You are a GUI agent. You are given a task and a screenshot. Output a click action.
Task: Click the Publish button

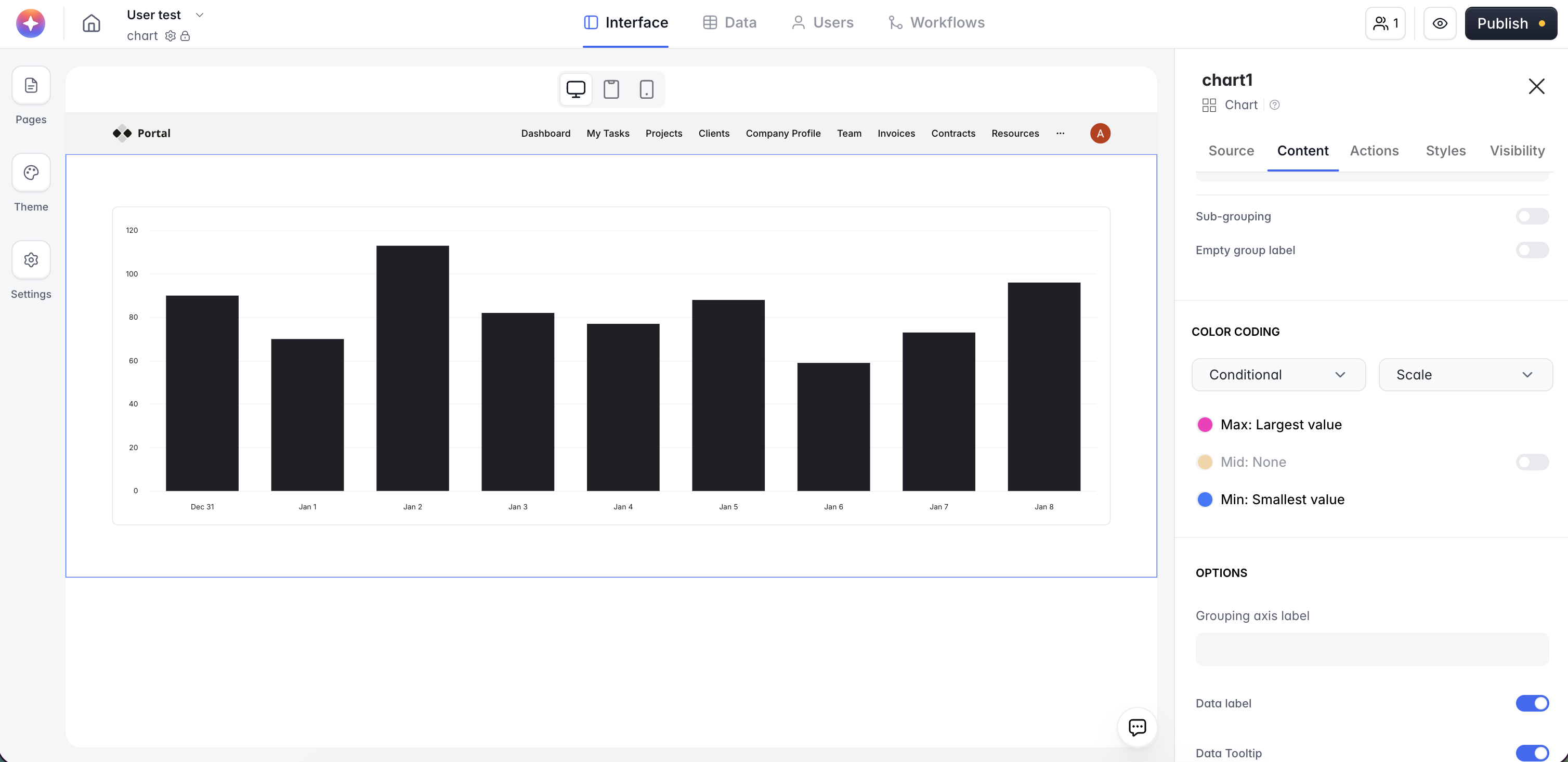(x=1510, y=23)
